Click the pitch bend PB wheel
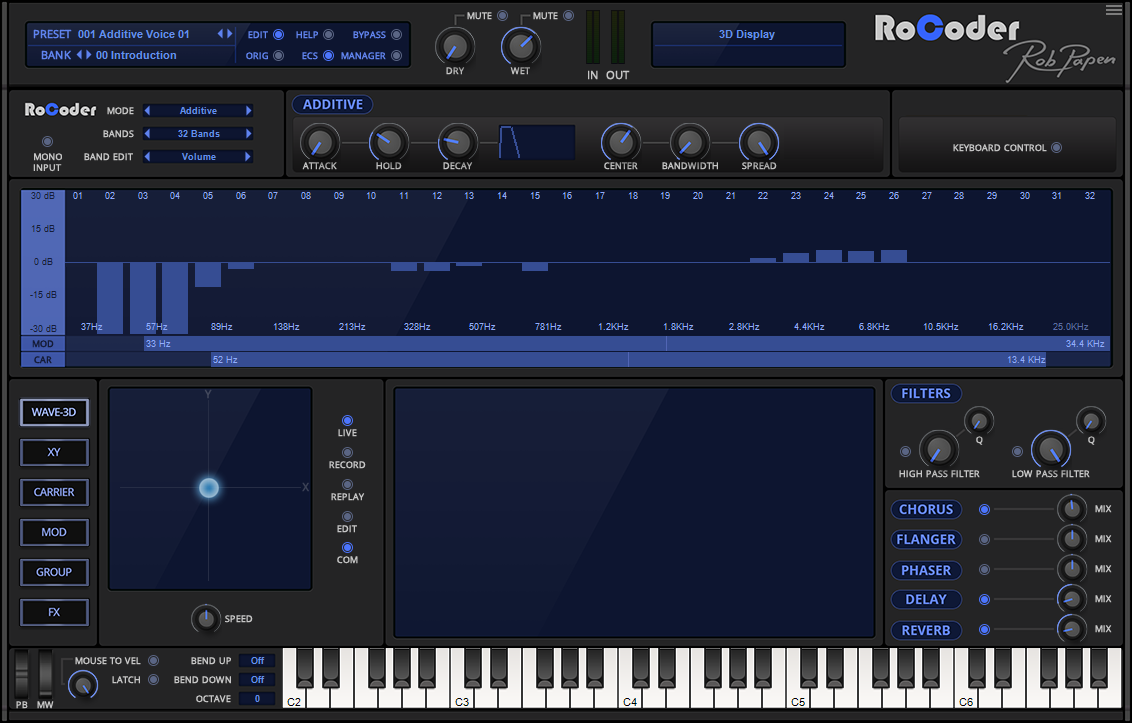Screen dimensions: 1132x723 (x=22, y=673)
